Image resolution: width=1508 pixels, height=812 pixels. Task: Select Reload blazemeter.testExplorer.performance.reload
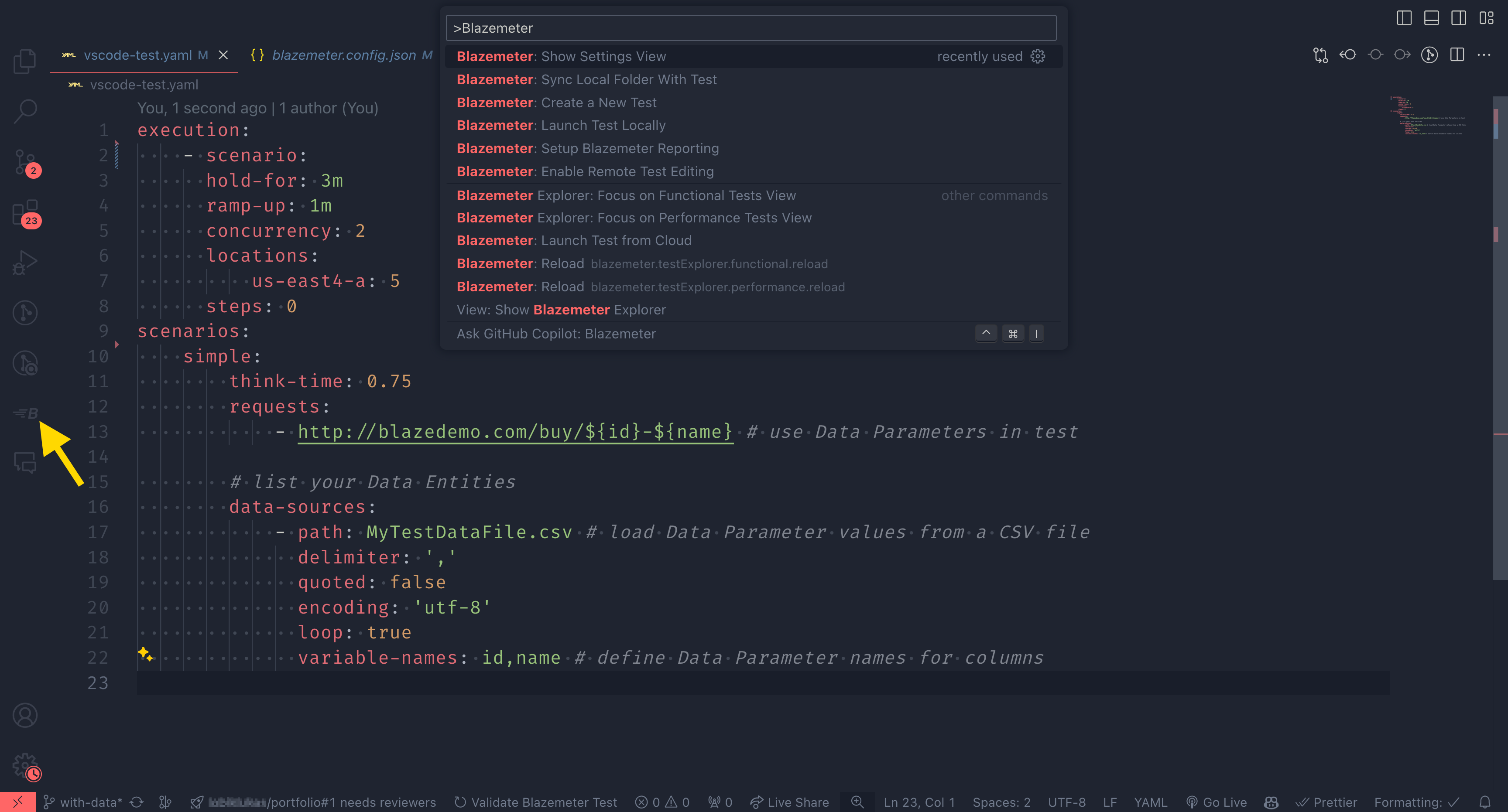[x=754, y=287]
